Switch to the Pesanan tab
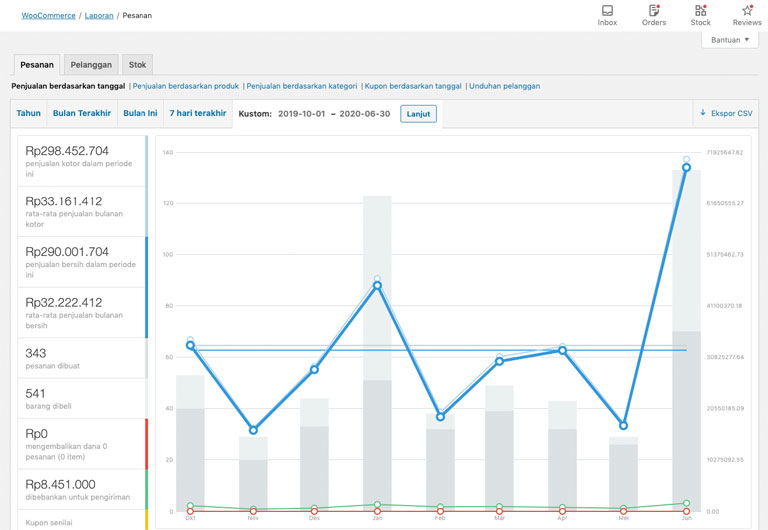The width and height of the screenshot is (768, 530). pos(37,65)
